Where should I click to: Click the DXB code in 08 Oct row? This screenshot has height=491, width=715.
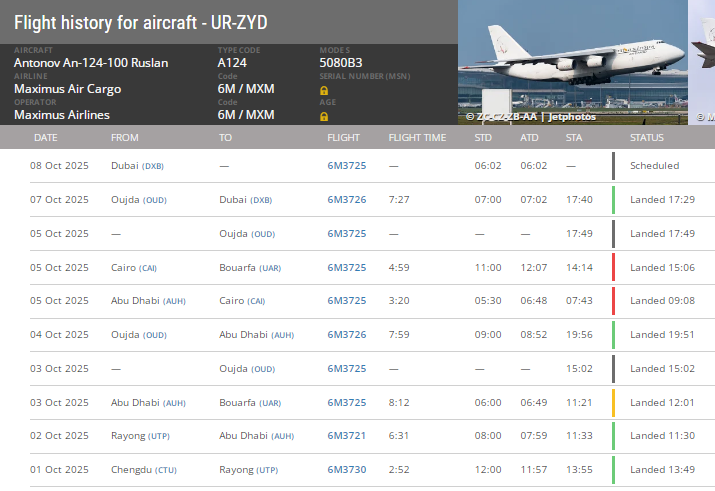(153, 166)
